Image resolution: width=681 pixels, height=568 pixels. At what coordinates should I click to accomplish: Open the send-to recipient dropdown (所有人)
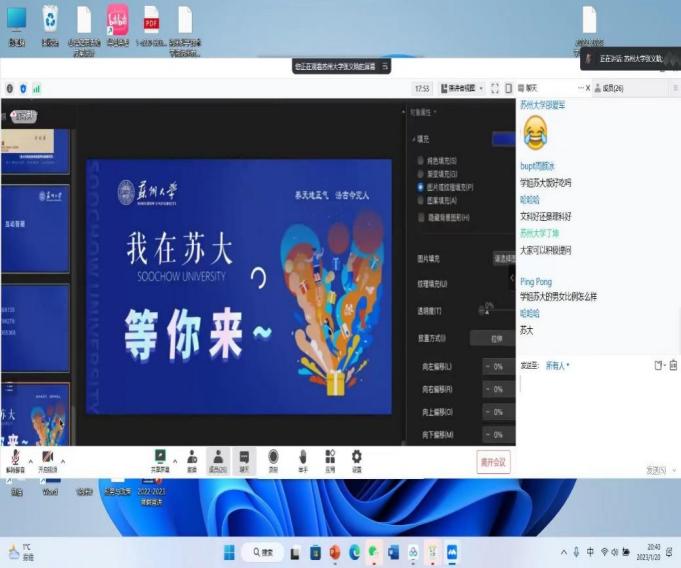click(557, 366)
